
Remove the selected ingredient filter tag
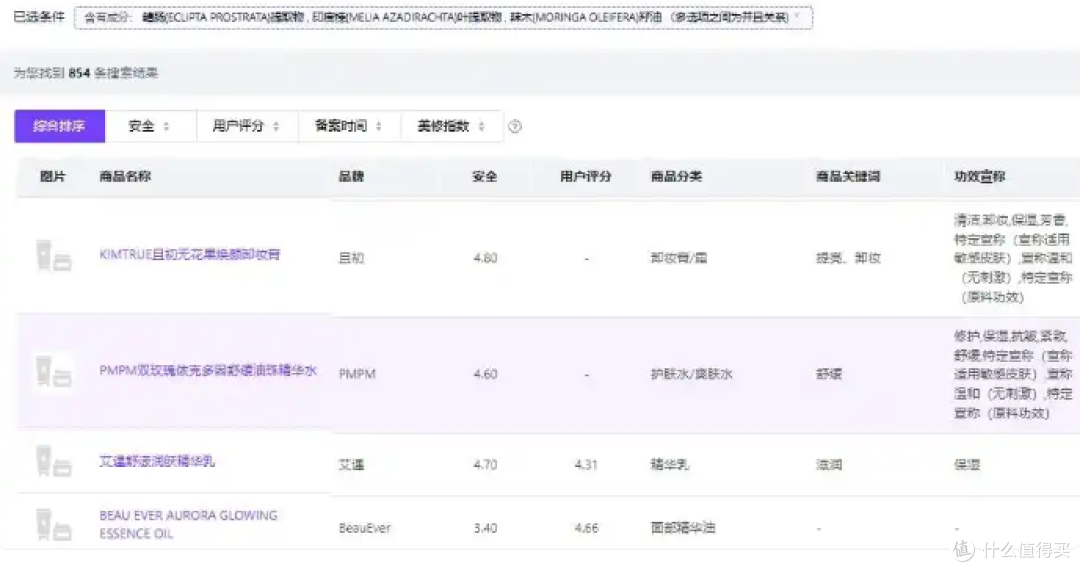tap(797, 17)
